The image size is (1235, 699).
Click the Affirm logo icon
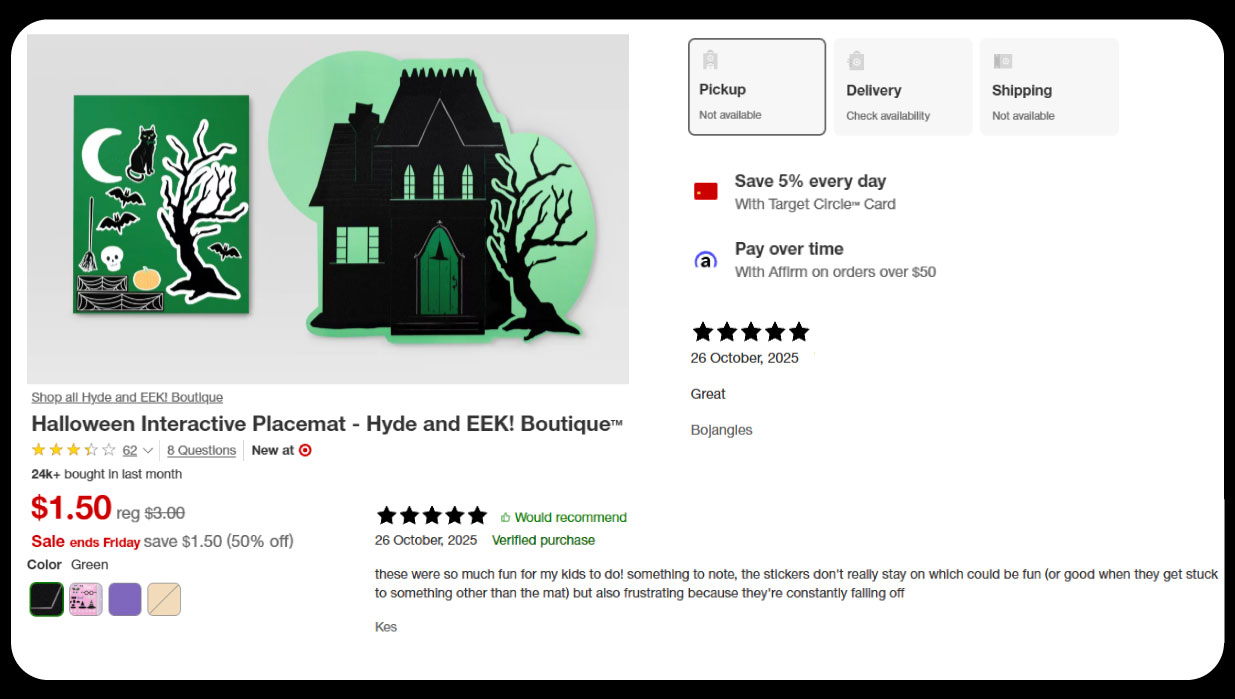click(x=706, y=260)
